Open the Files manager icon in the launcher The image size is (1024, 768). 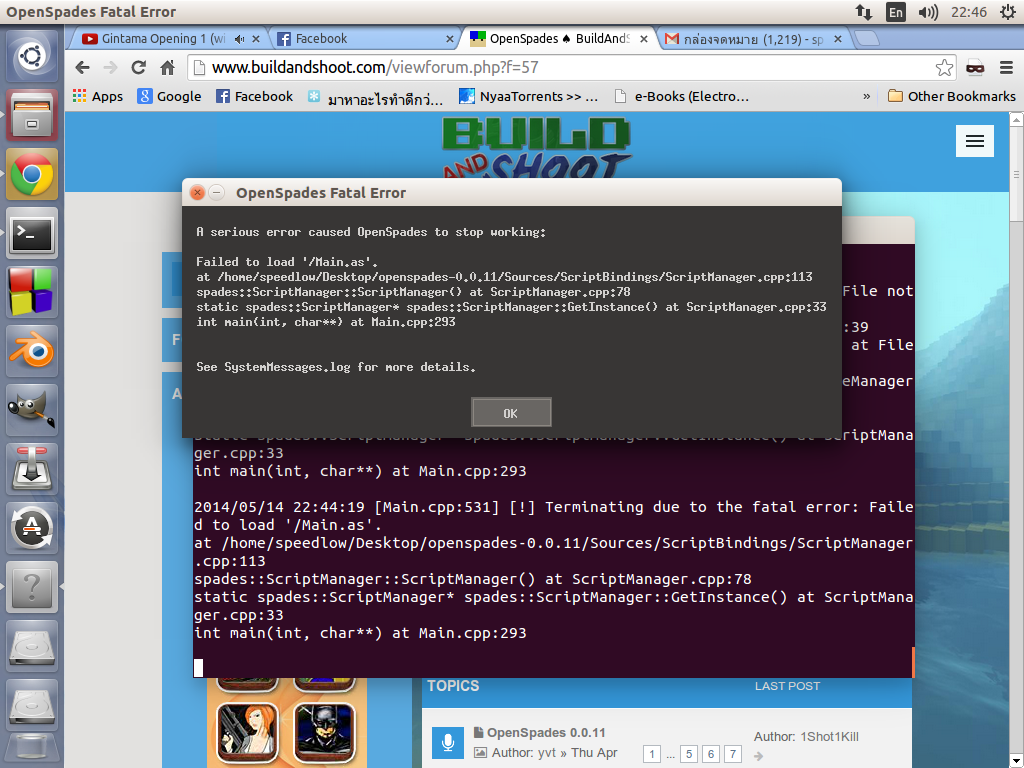coord(32,115)
